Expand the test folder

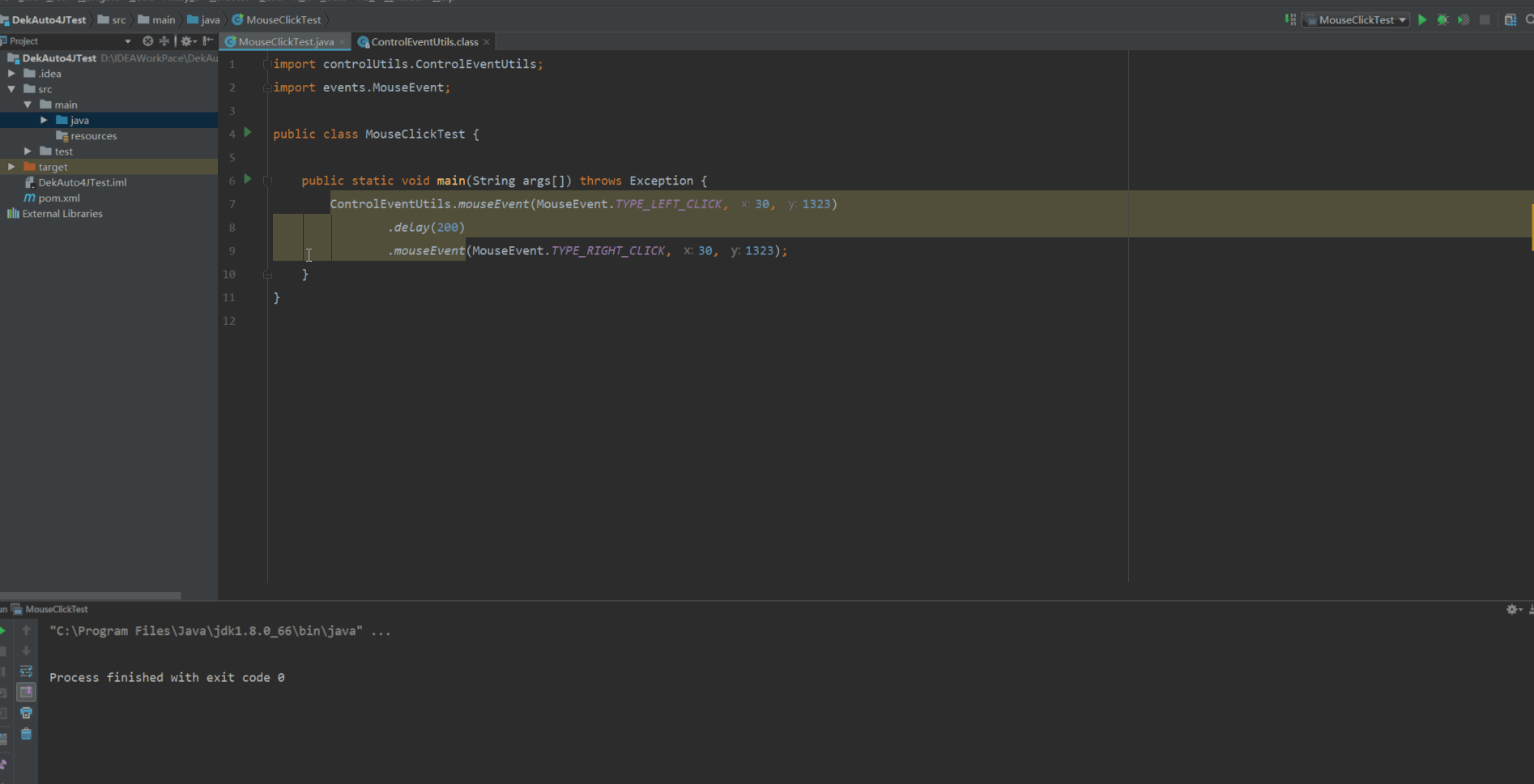[x=28, y=151]
